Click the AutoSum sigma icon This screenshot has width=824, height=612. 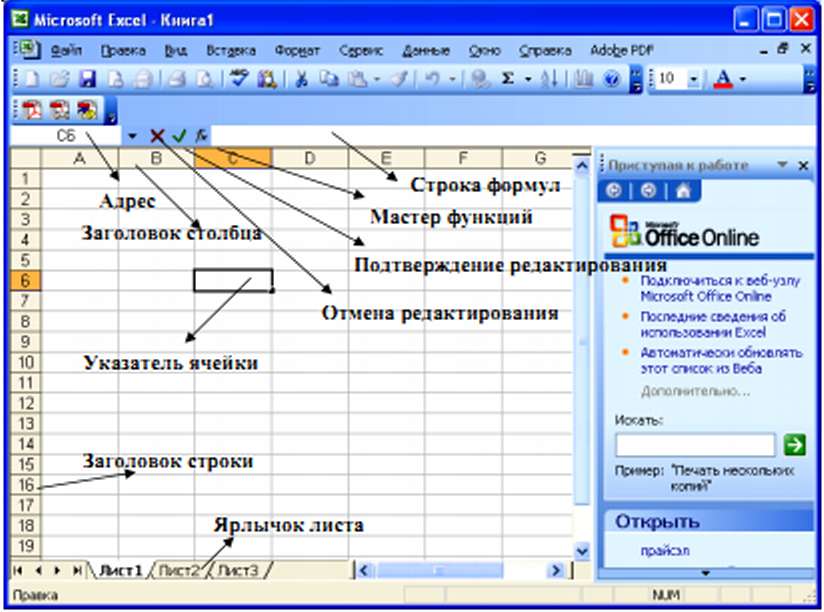508,79
